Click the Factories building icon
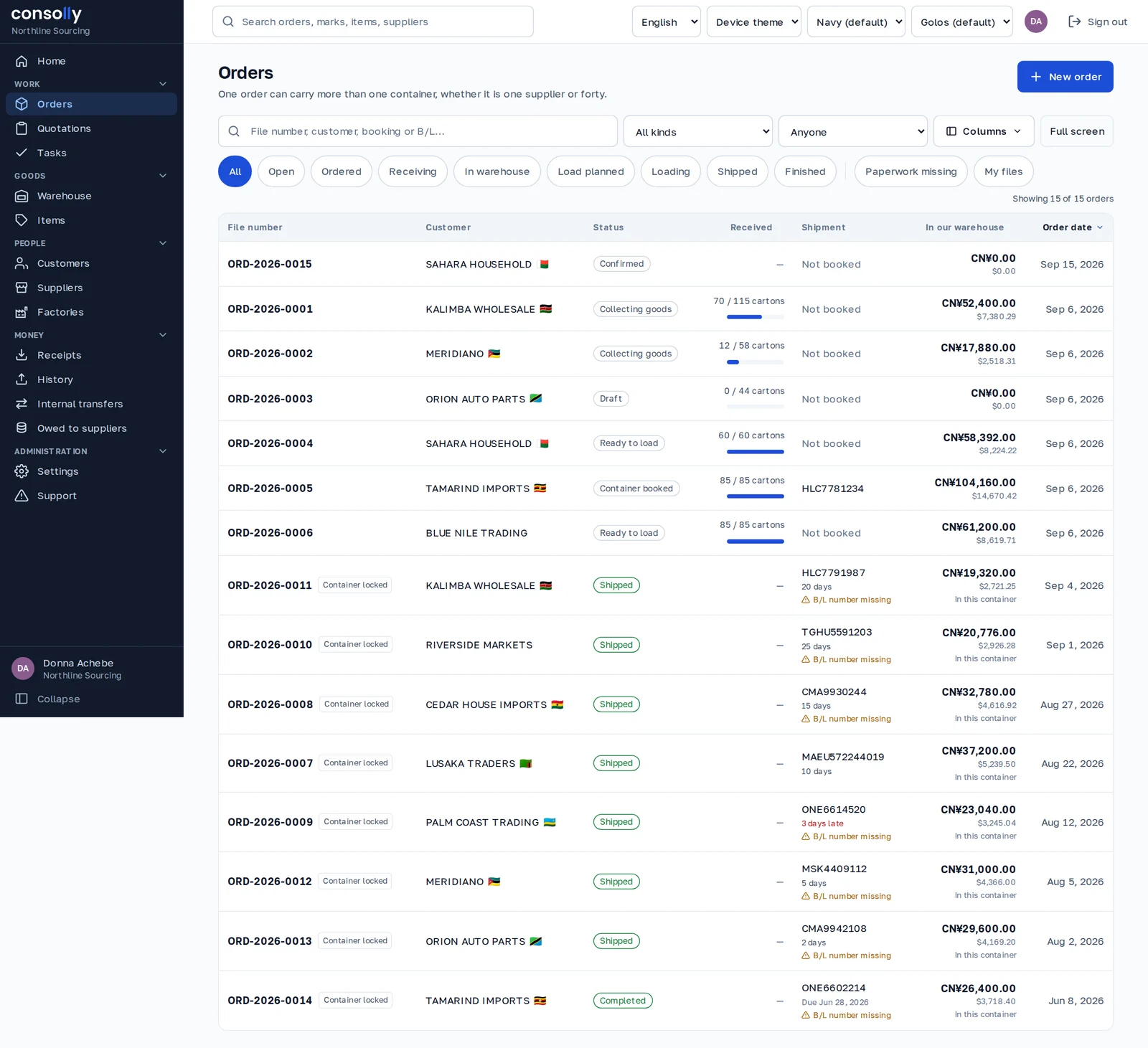The width and height of the screenshot is (1148, 1048). pos(22,312)
